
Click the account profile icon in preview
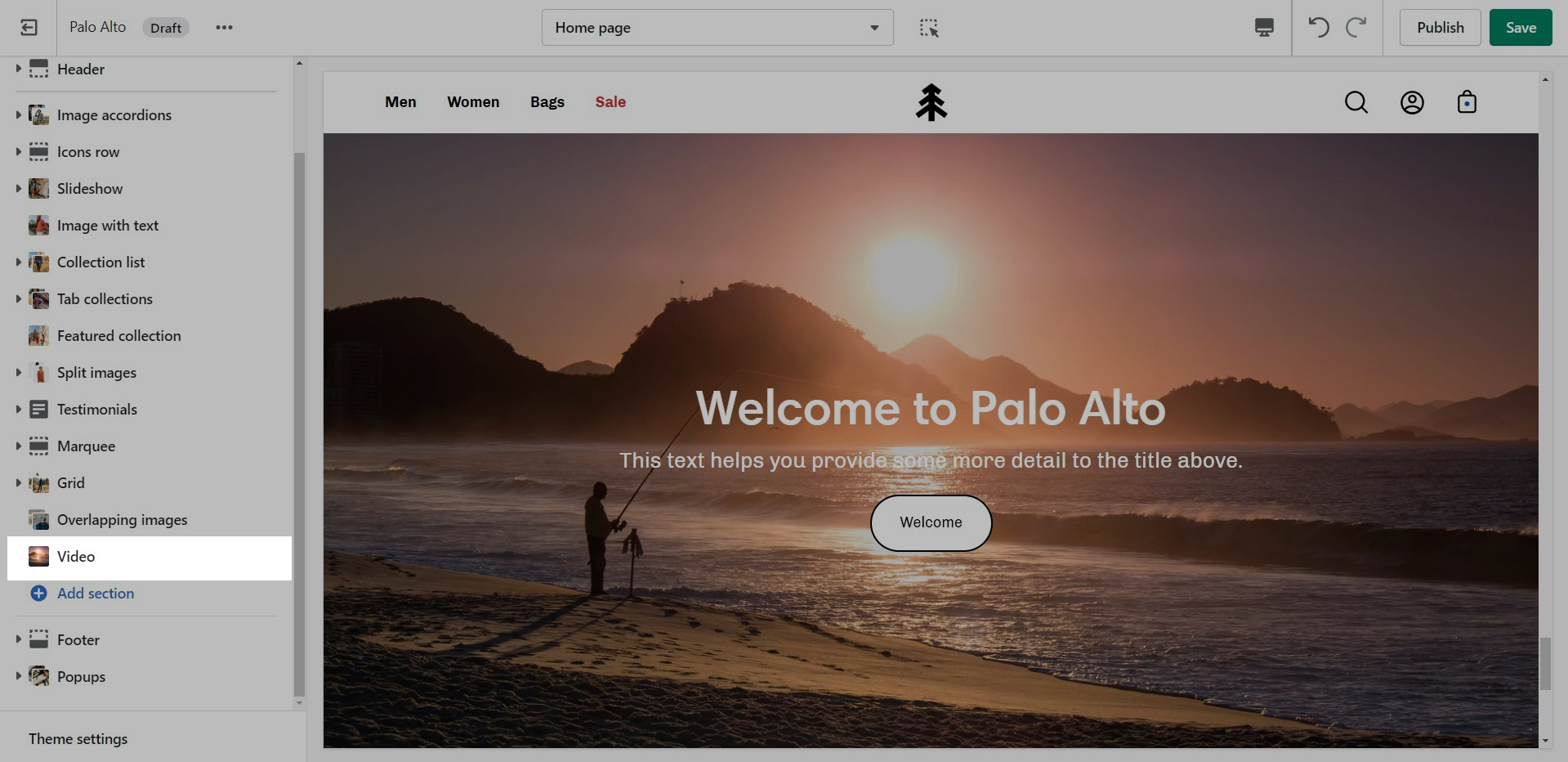click(x=1412, y=102)
